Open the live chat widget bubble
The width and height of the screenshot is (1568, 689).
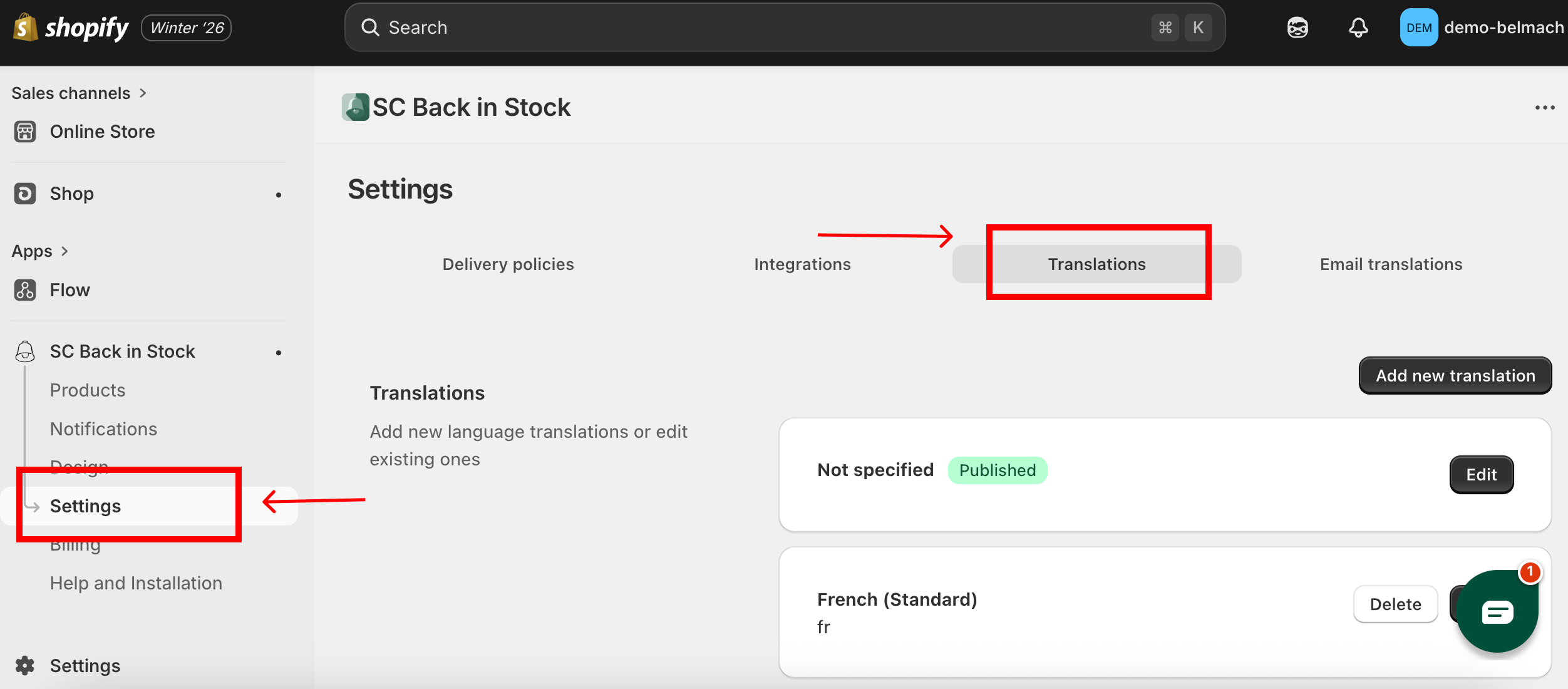[x=1497, y=612]
